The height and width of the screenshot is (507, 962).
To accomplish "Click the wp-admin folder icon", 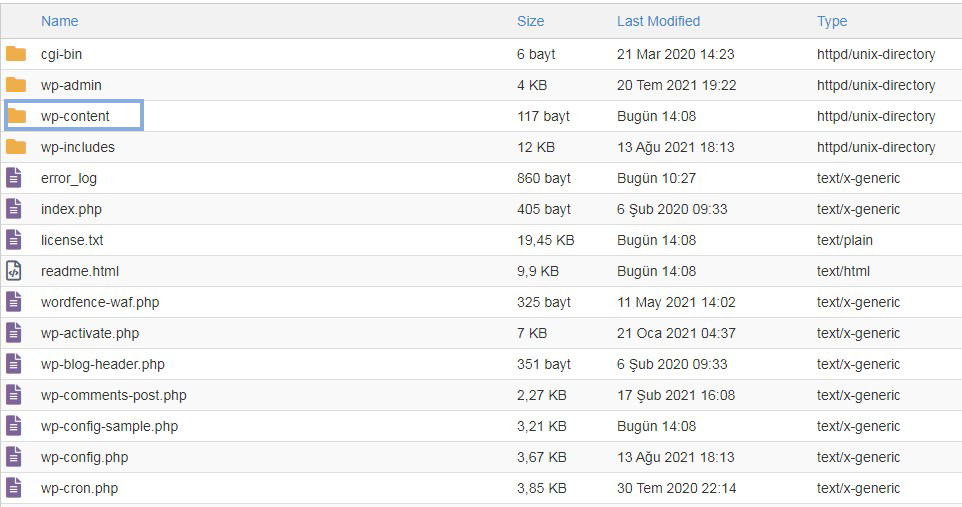I will click(x=16, y=85).
